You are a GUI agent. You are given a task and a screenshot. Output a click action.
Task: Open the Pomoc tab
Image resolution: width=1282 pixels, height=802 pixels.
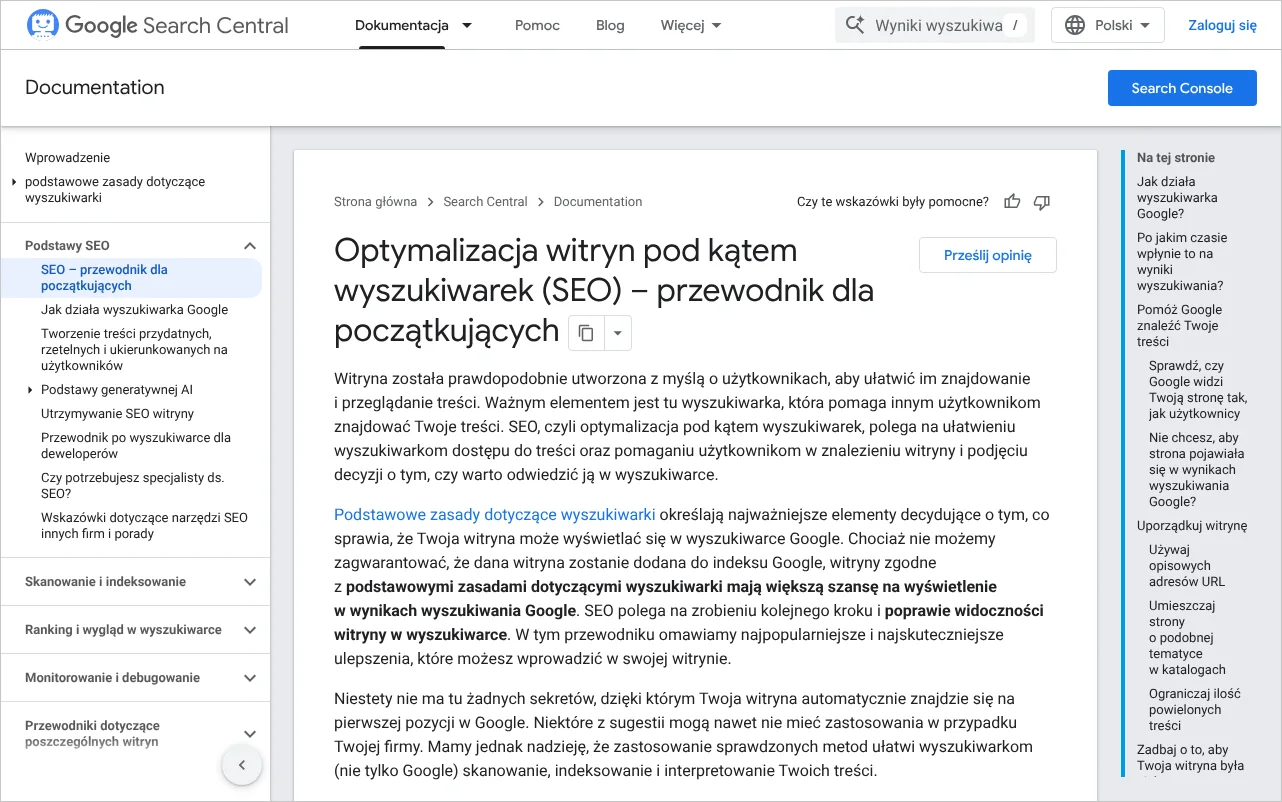point(537,25)
